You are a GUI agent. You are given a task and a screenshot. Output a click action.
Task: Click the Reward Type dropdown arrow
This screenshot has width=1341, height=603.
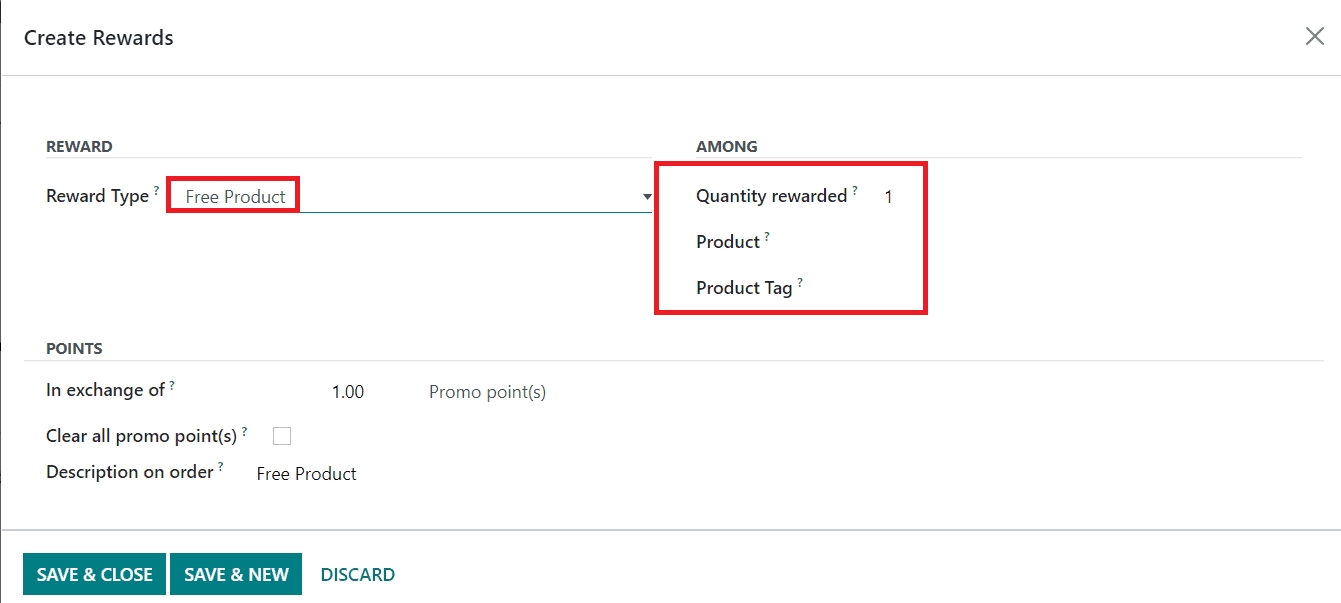click(x=647, y=197)
